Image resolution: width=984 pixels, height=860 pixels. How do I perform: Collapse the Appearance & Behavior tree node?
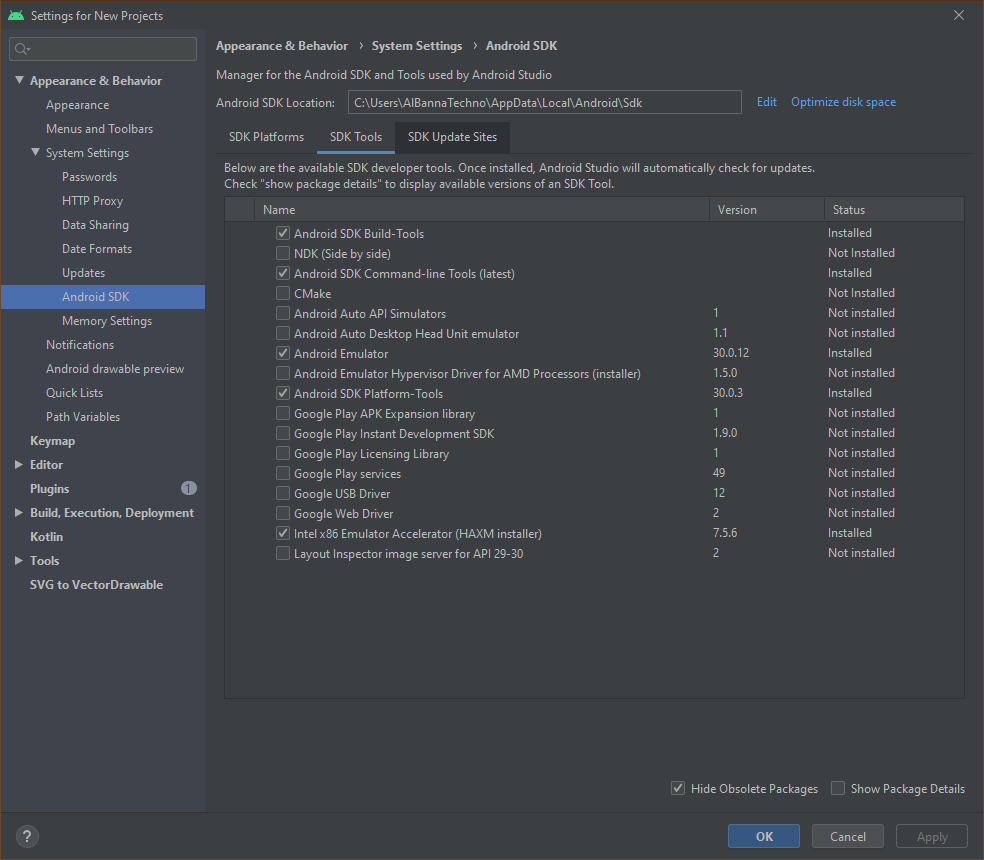(19, 80)
